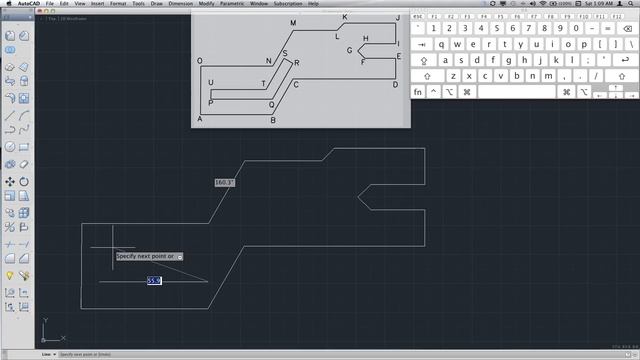The image size is (640, 360).
Task: Click the 'm' key on on-screen keyboard
Action: click(x=549, y=76)
